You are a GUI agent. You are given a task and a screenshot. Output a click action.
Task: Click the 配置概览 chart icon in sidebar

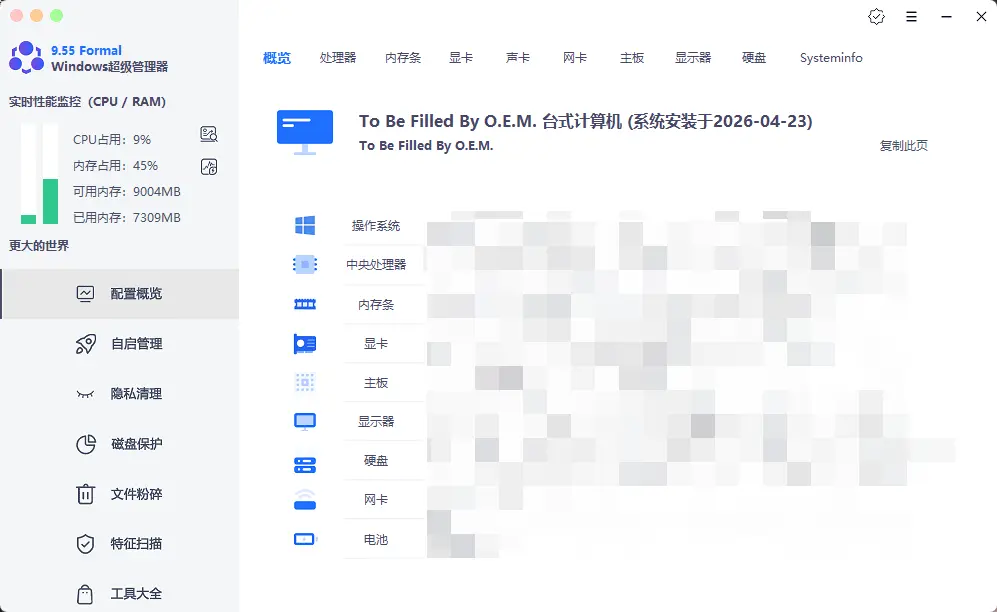(85, 294)
